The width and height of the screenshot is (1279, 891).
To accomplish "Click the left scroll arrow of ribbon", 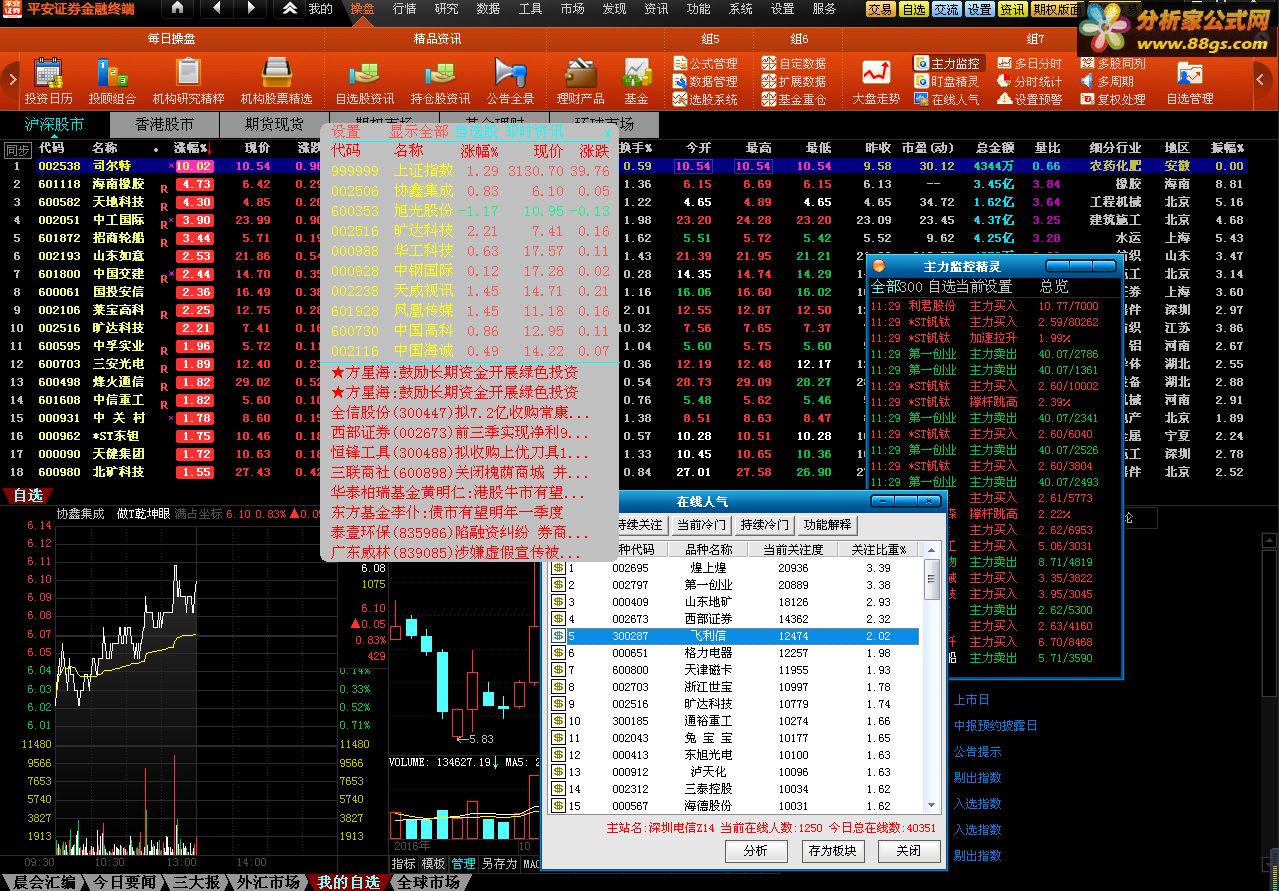I will (11, 80).
